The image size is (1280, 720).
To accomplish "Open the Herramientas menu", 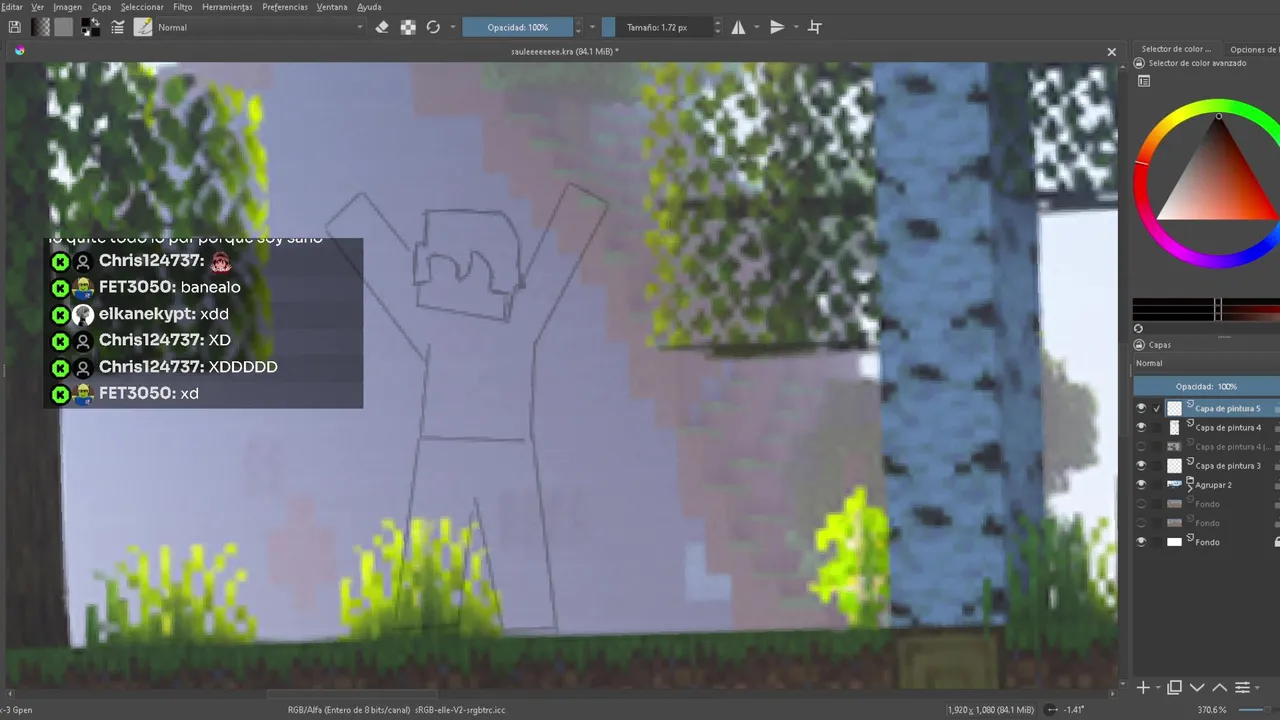I will (227, 7).
